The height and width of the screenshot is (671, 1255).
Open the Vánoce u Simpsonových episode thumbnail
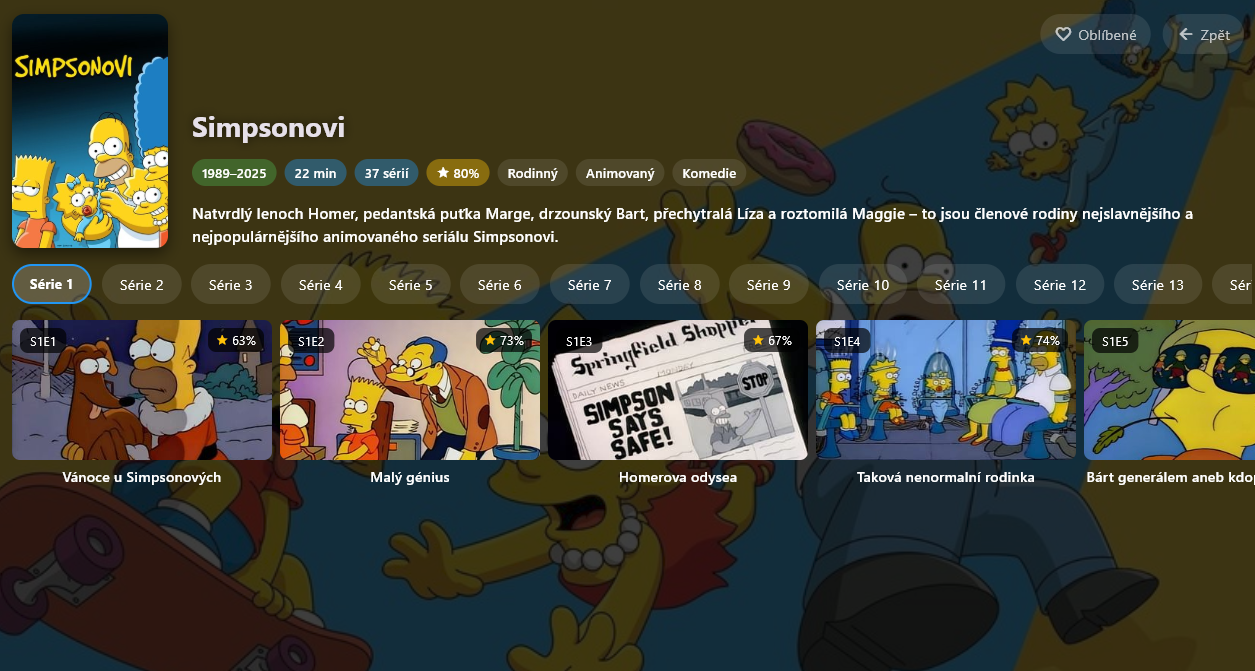click(142, 390)
